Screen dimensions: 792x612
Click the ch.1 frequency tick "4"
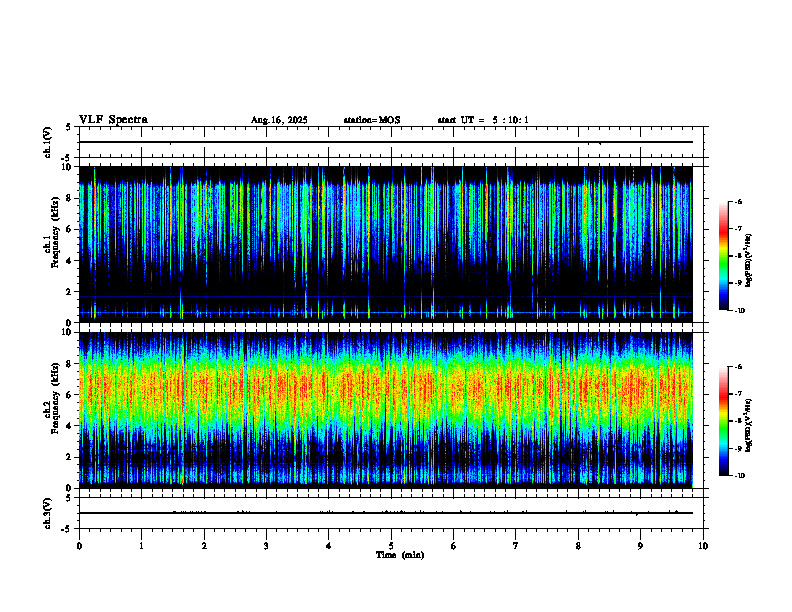(70, 261)
